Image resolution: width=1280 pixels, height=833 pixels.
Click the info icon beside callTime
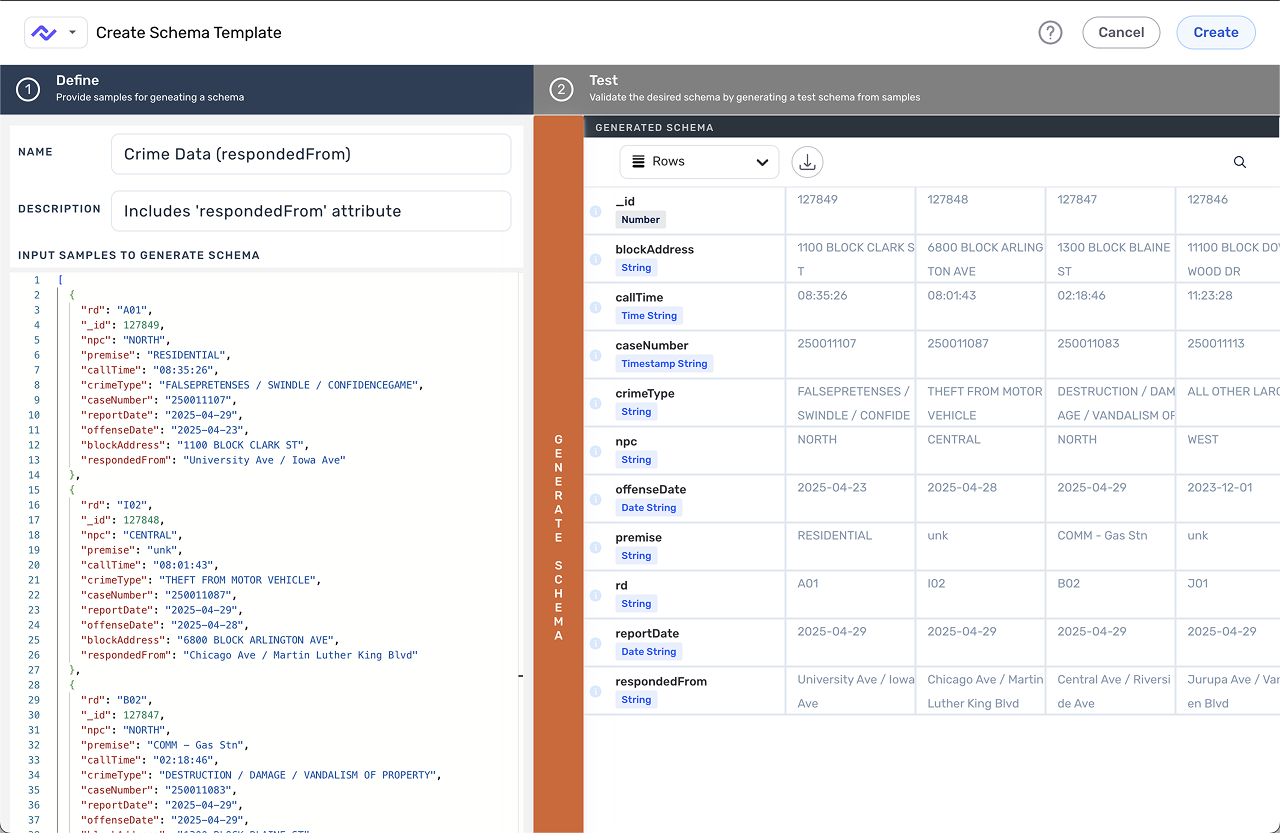(x=595, y=306)
